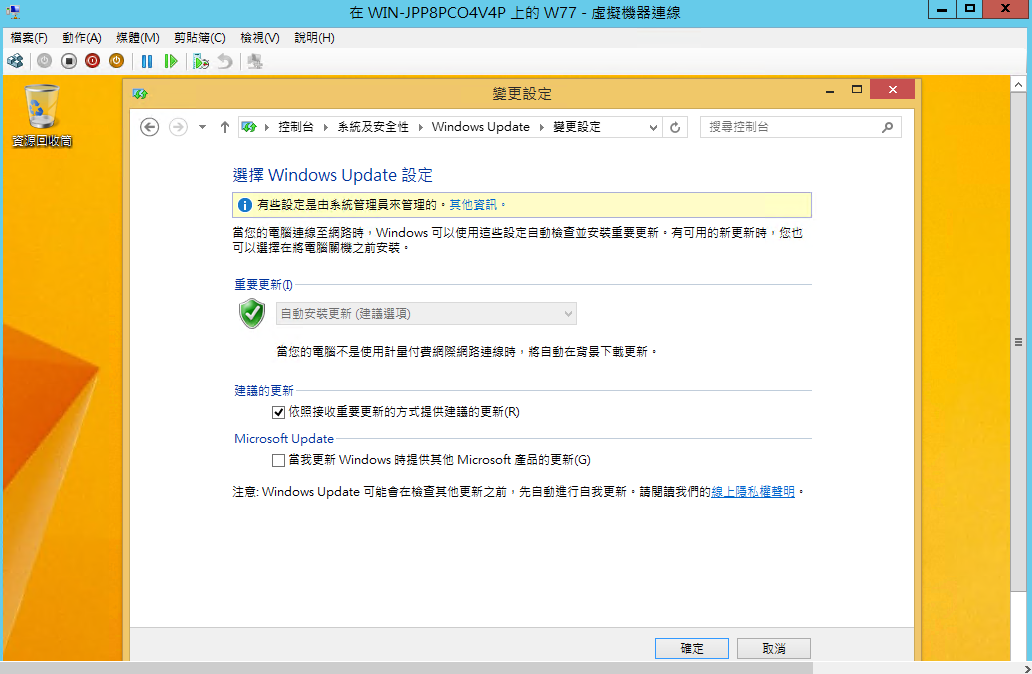Turn off the VM with black stop icon
Viewport: 1032px width, 674px height.
(x=68, y=61)
